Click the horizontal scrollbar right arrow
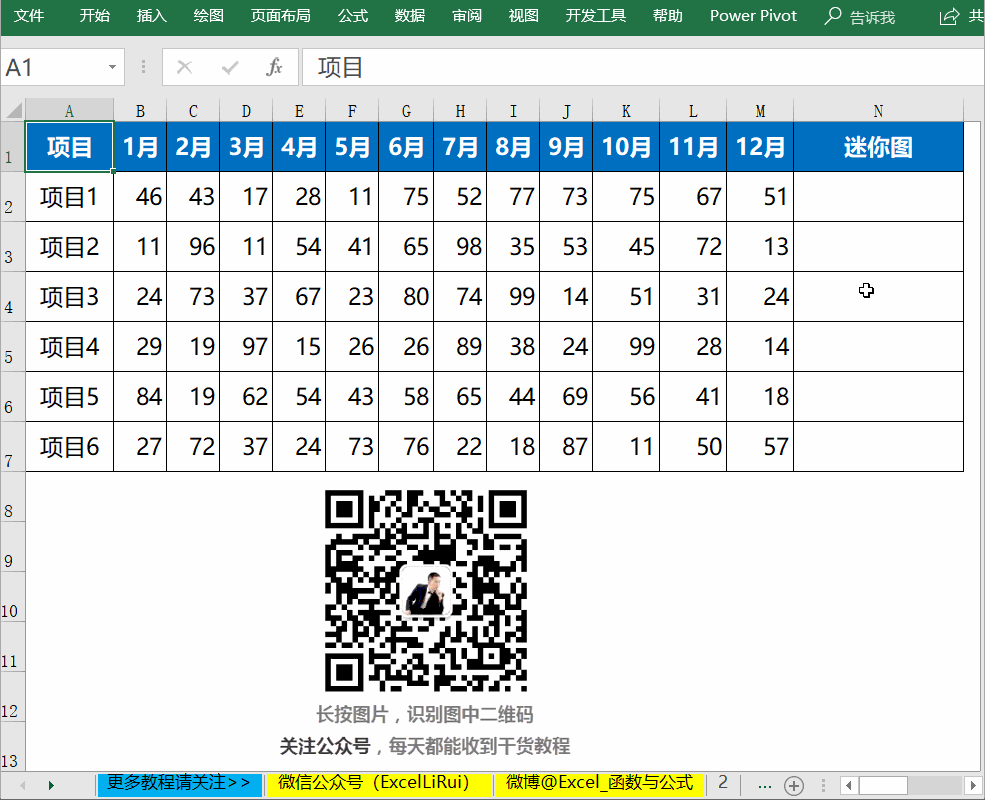This screenshot has width=985, height=800. pyautogui.click(x=972, y=786)
